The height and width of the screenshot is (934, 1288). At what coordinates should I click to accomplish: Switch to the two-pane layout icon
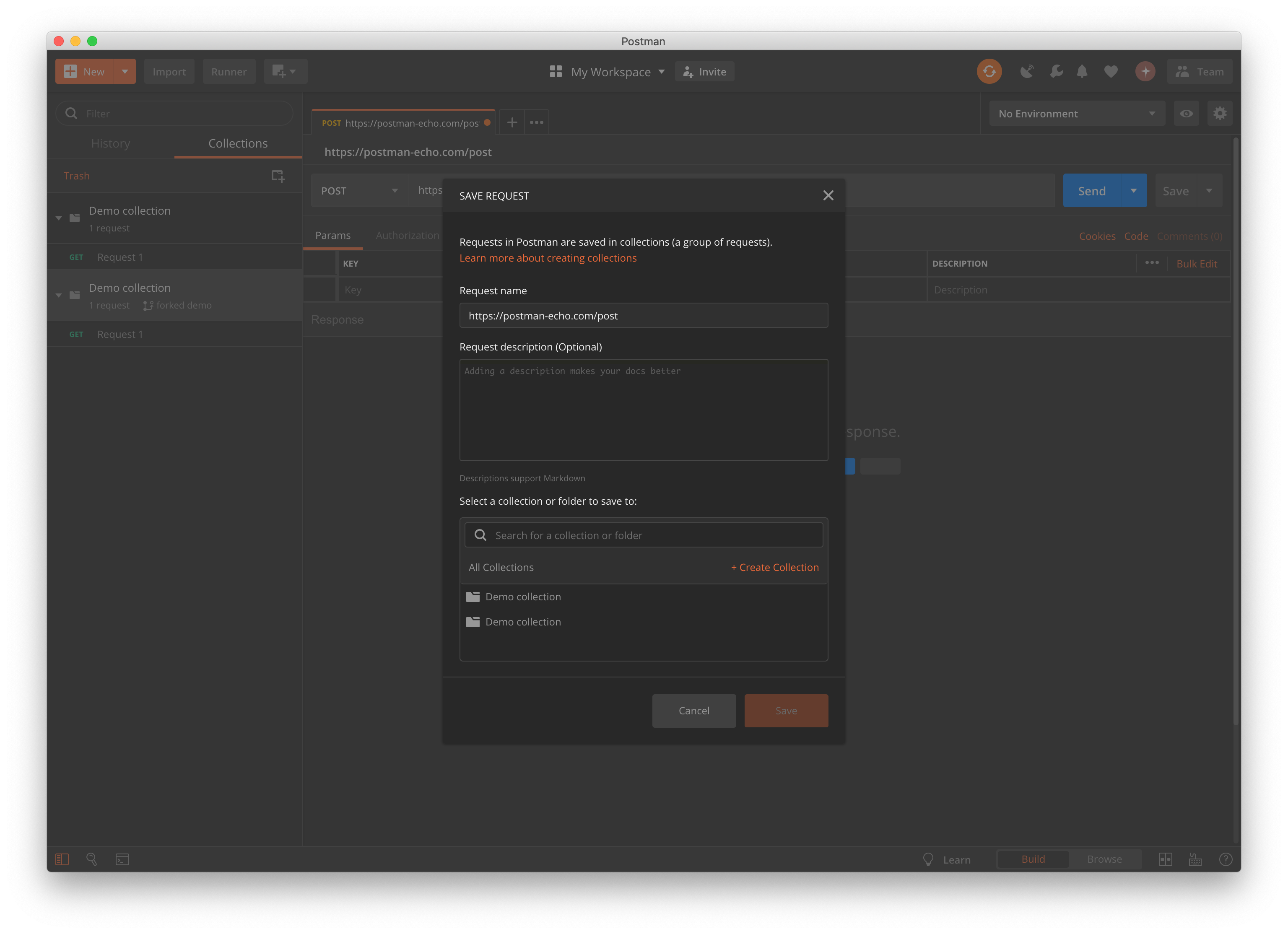(1165, 859)
